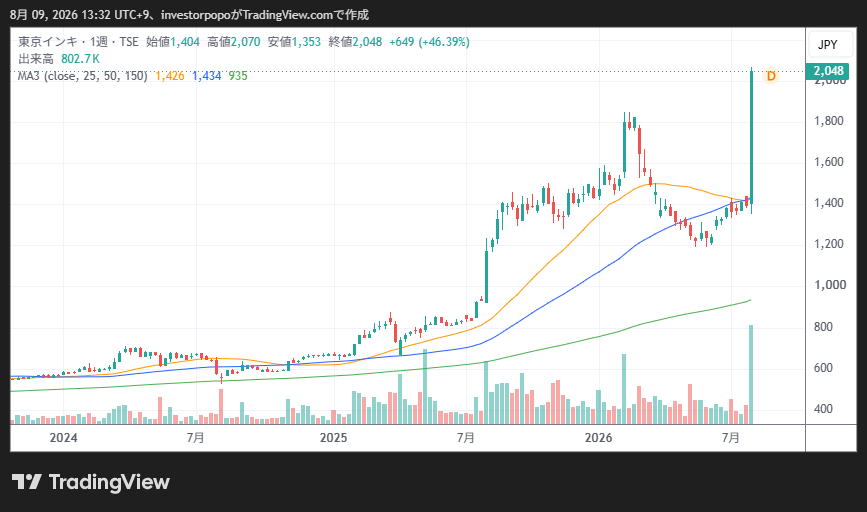Click the 2025 label on time axis
The image size is (867, 512).
tap(333, 438)
